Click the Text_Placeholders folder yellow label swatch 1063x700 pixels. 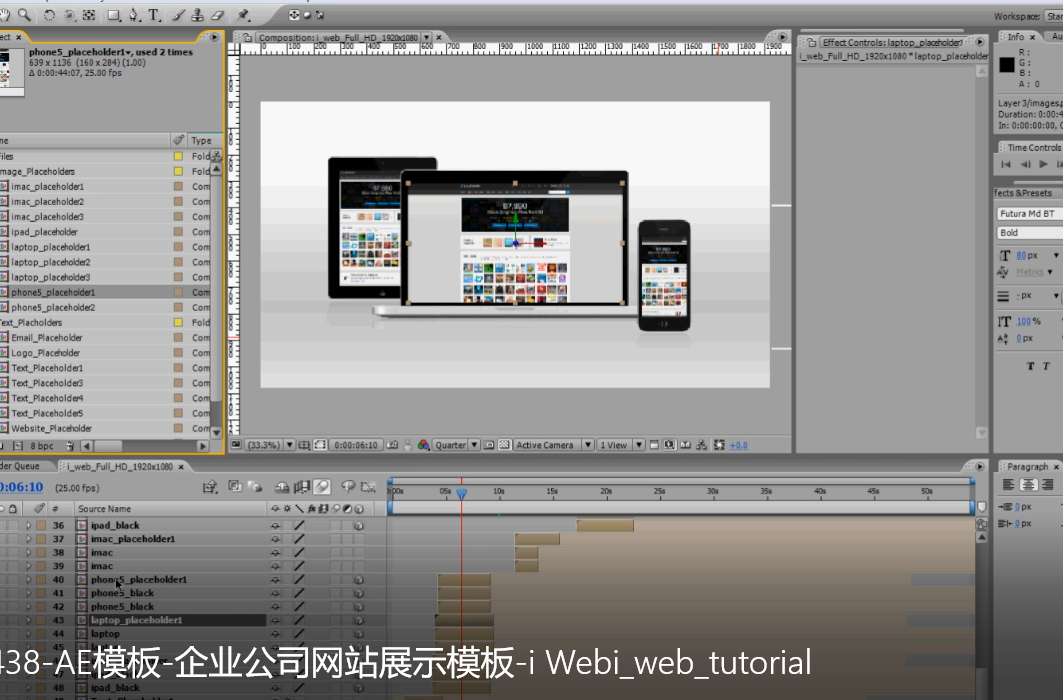(x=178, y=323)
